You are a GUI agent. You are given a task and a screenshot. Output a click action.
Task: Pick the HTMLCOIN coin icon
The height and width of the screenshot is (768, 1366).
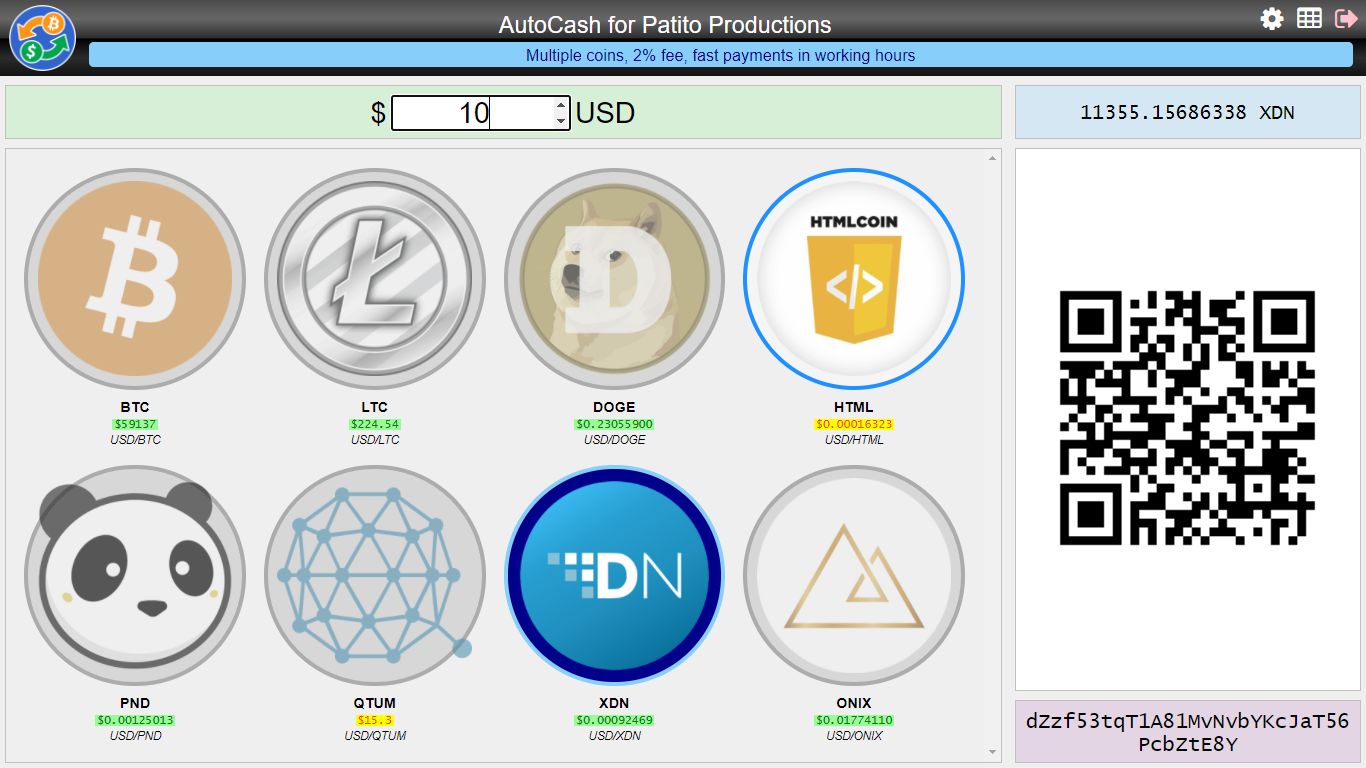pos(854,279)
